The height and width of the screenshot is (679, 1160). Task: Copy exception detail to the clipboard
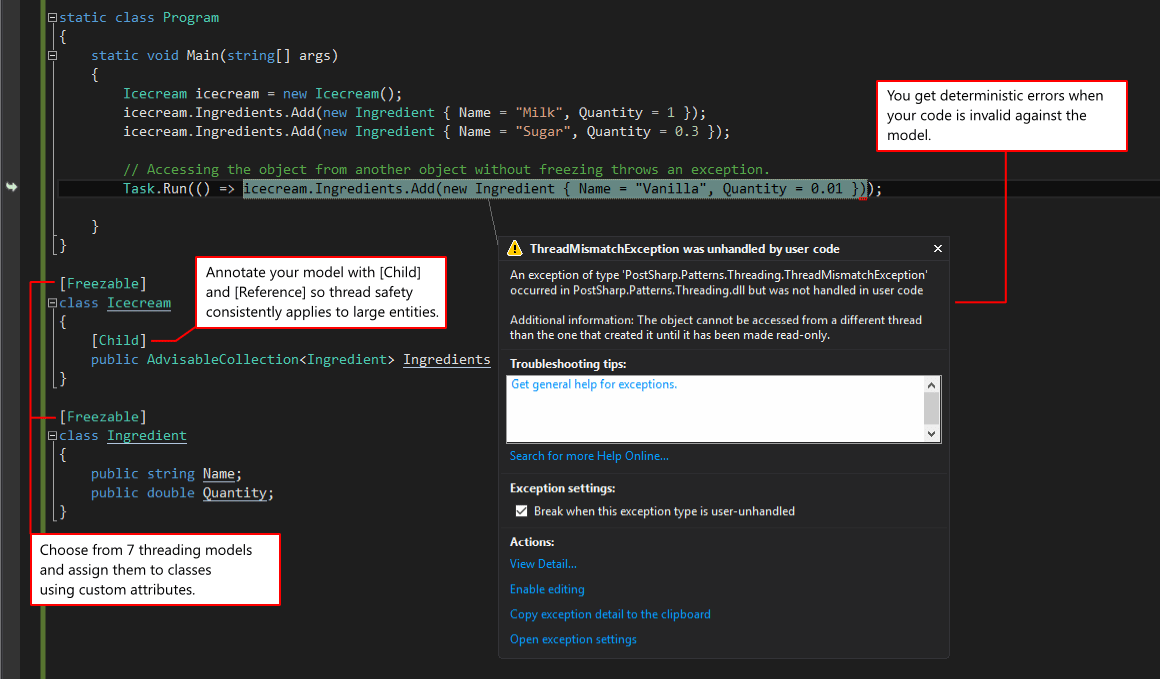(x=610, y=614)
